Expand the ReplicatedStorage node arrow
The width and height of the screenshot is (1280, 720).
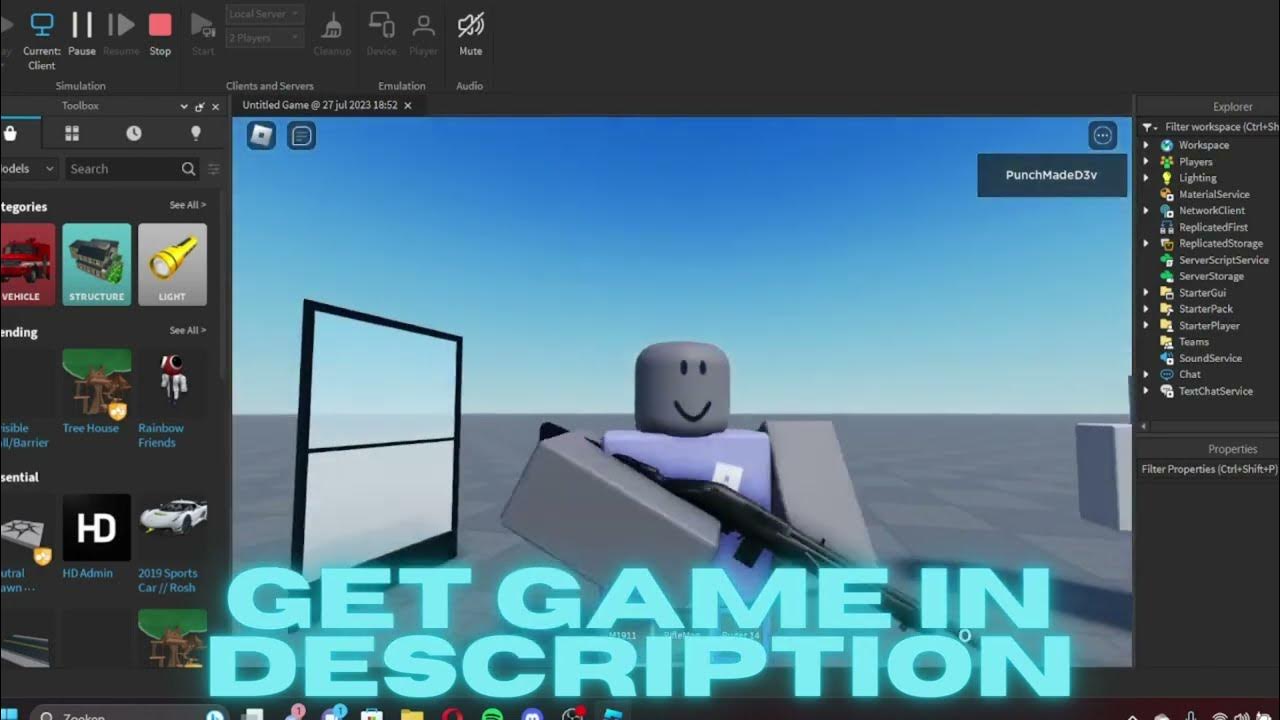pos(1146,243)
